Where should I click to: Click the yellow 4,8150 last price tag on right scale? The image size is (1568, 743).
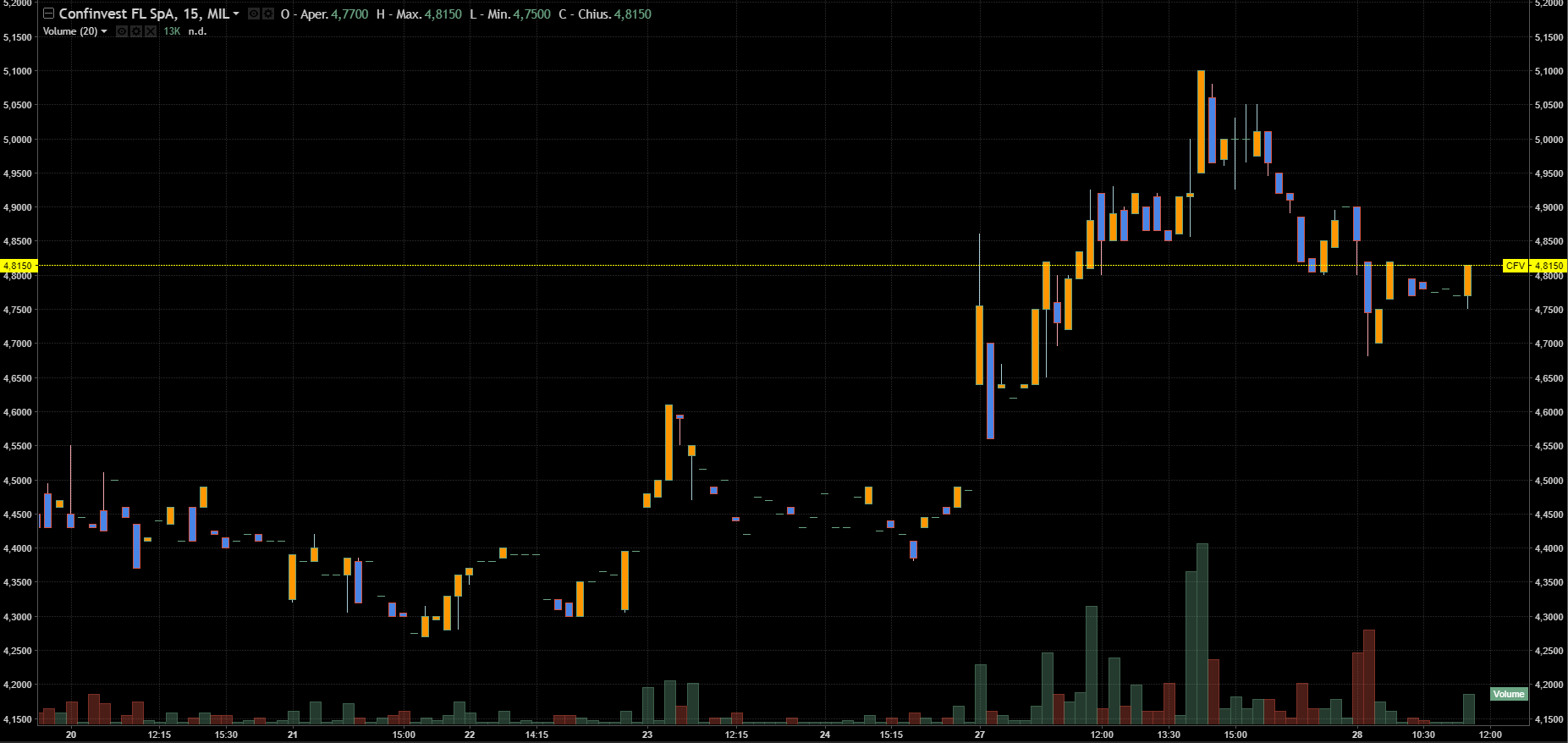tap(1549, 266)
